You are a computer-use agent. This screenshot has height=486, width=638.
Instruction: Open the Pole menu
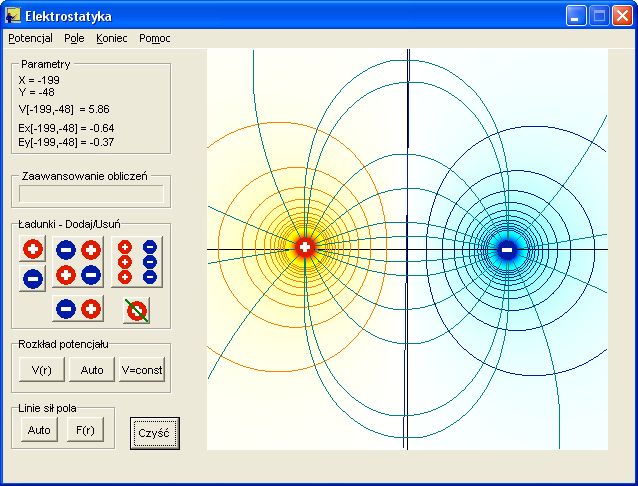[x=74, y=38]
